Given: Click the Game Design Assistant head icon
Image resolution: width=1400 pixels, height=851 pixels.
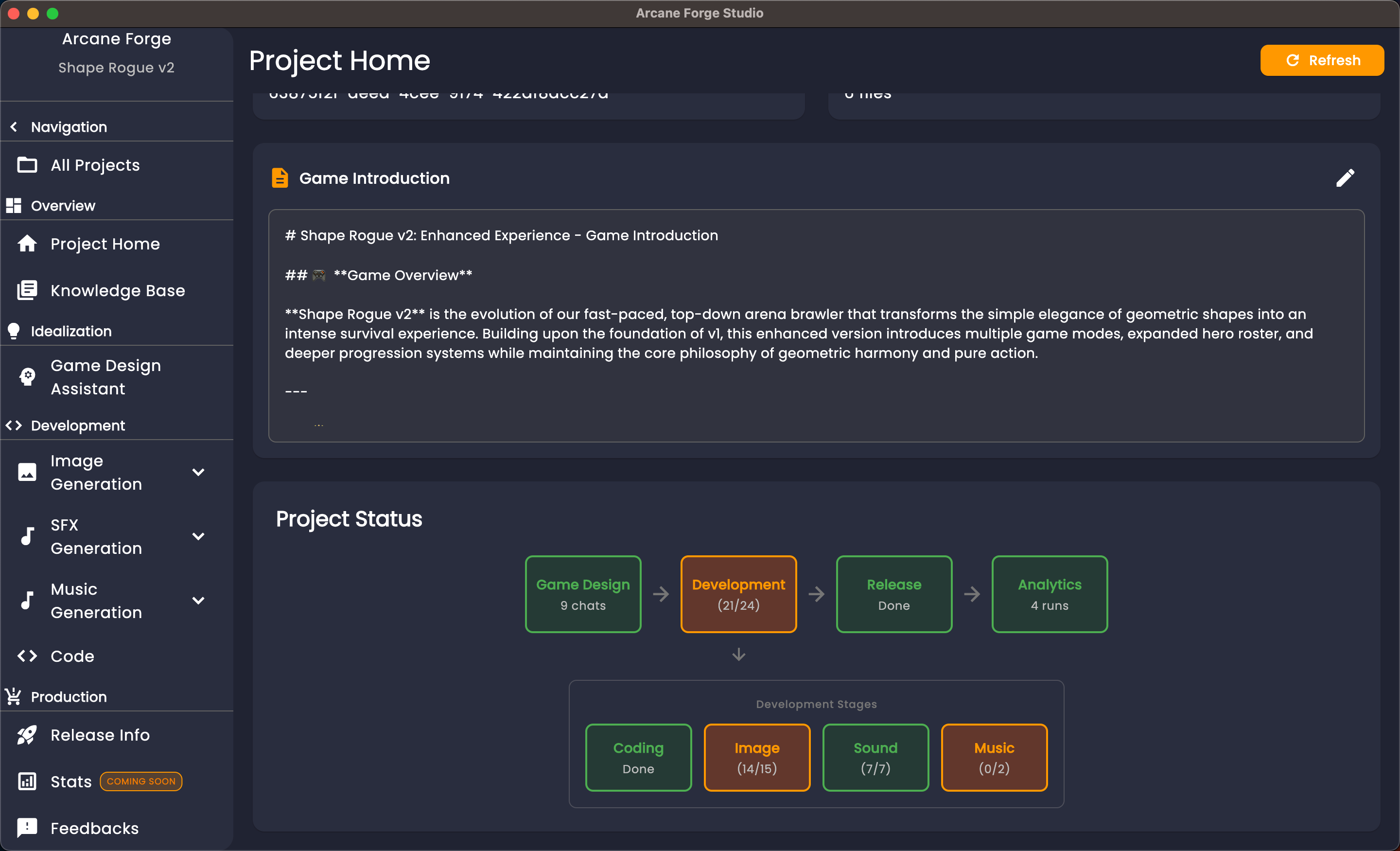Looking at the screenshot, I should (x=27, y=376).
